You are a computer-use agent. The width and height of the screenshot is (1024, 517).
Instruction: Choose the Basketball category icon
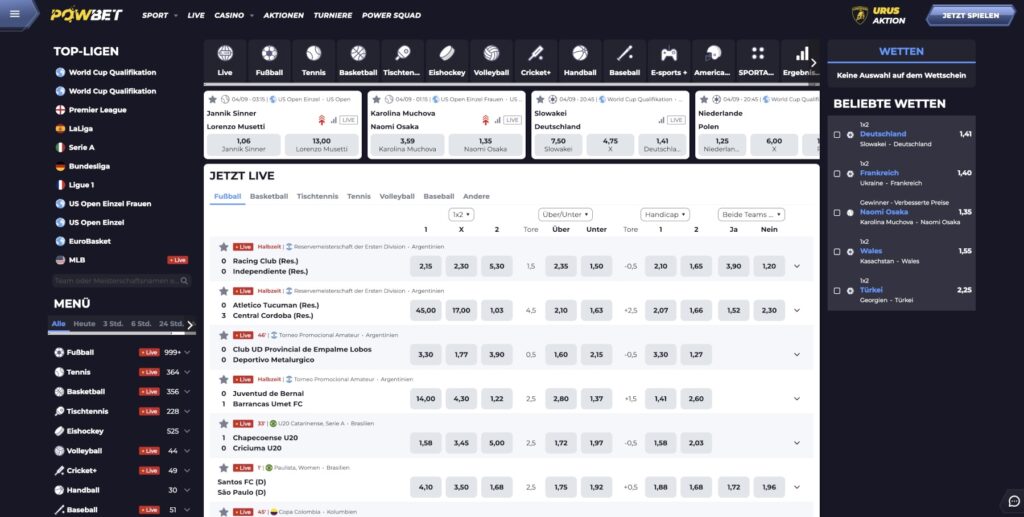click(x=358, y=59)
